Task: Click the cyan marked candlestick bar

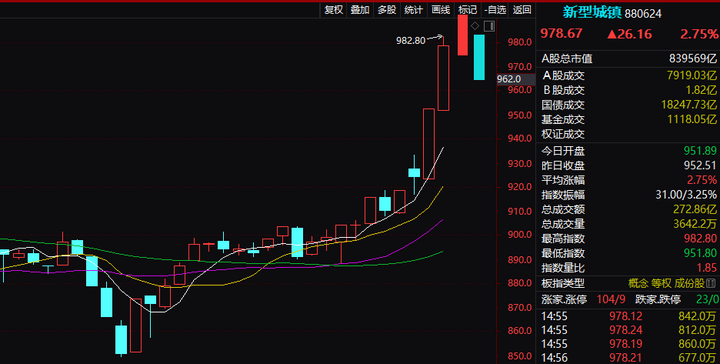Action: (479, 57)
